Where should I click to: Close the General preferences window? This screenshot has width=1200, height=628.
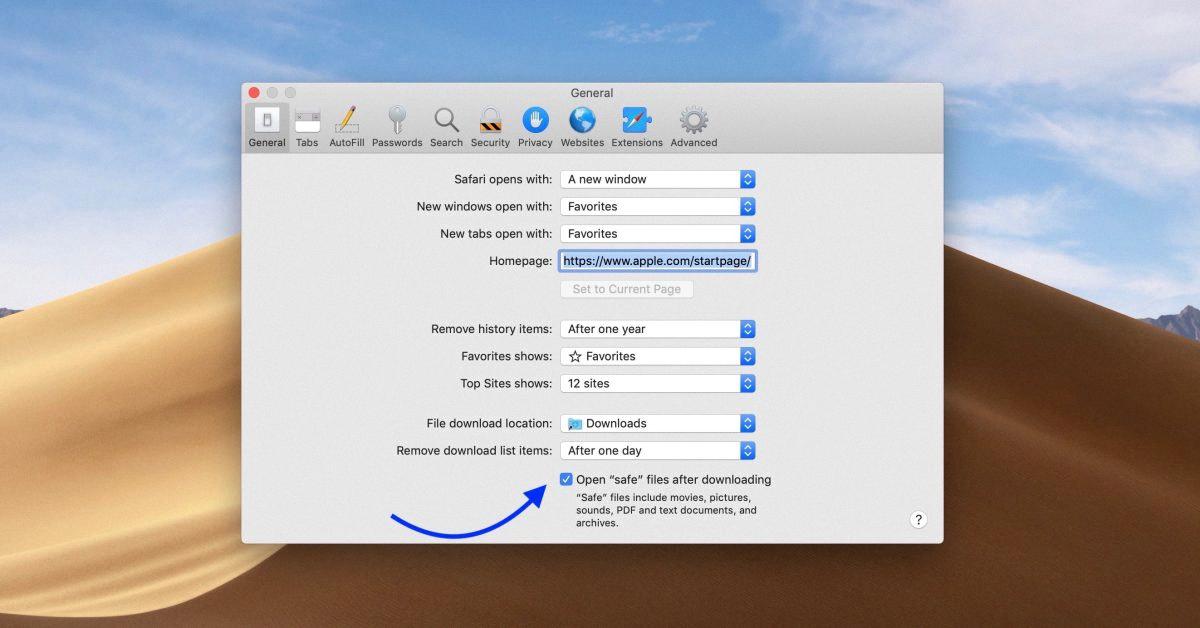click(x=254, y=93)
